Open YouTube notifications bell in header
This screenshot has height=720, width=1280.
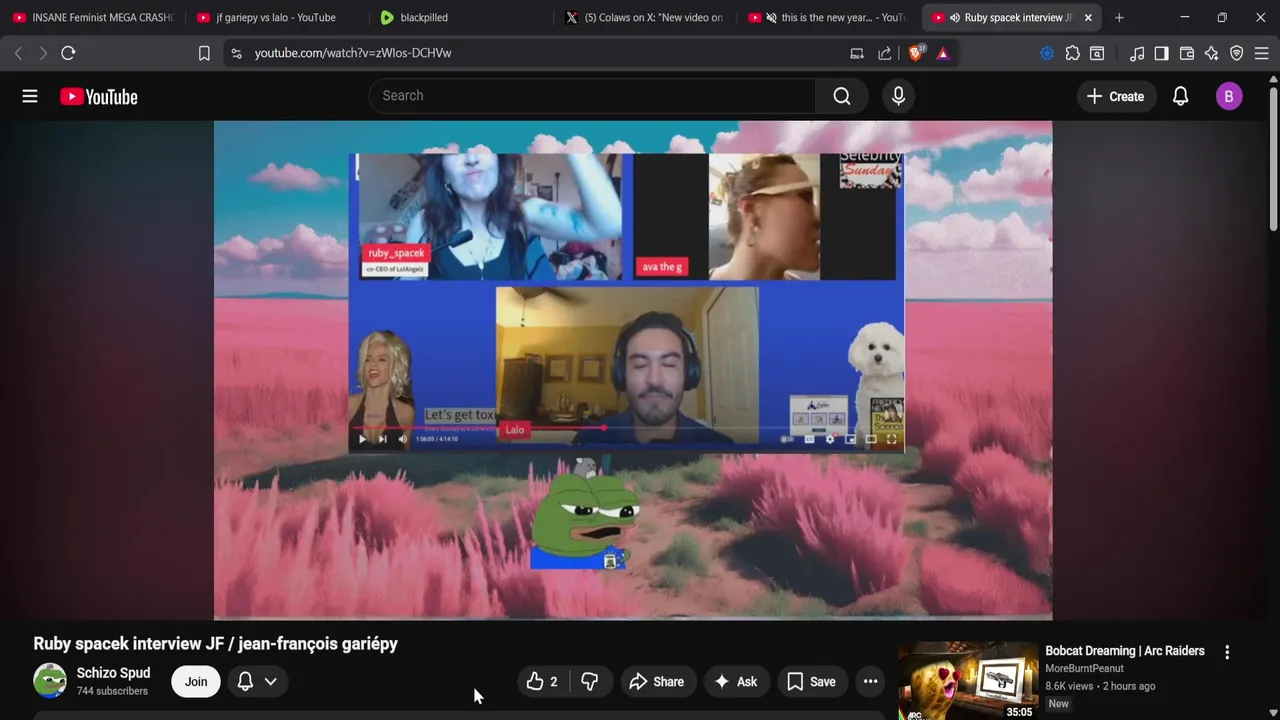pyautogui.click(x=1180, y=97)
